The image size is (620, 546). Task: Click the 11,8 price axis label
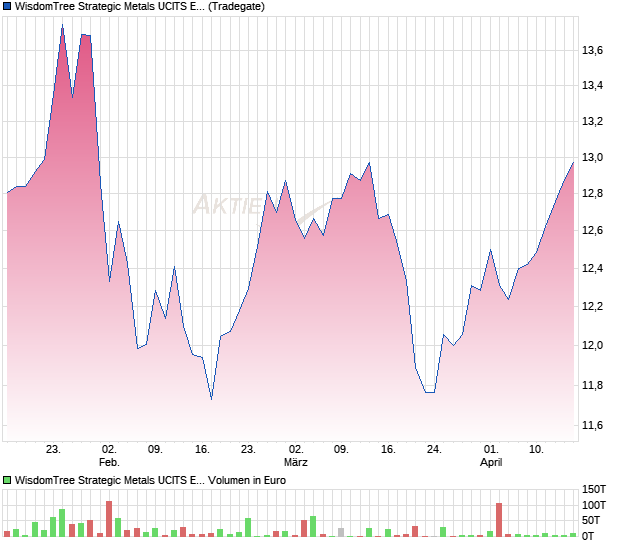tap(592, 385)
